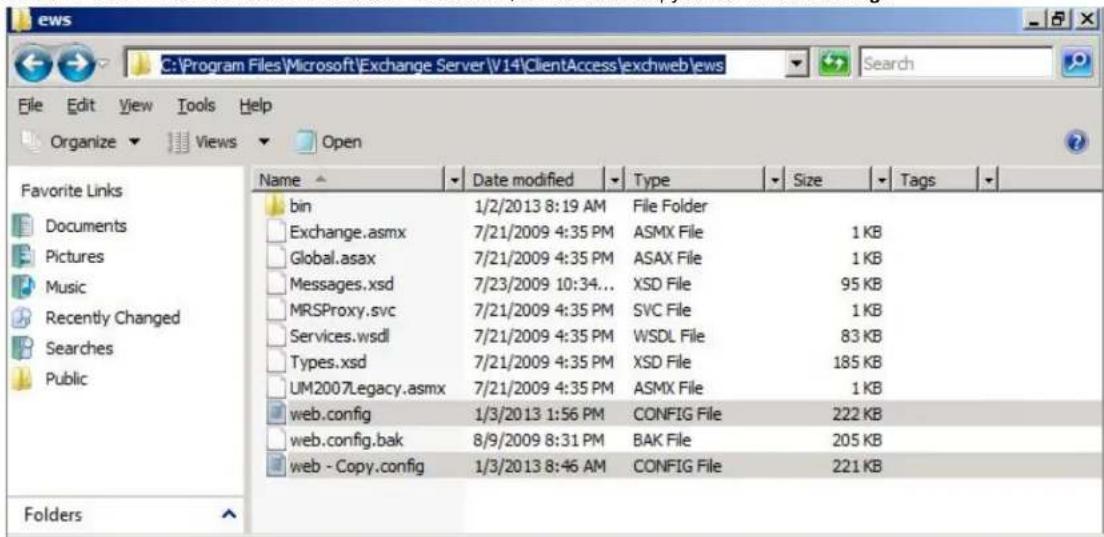Click the 1/3/2013 8:46 AM date cell
This screenshot has height=537, width=1104.
pos(539,467)
